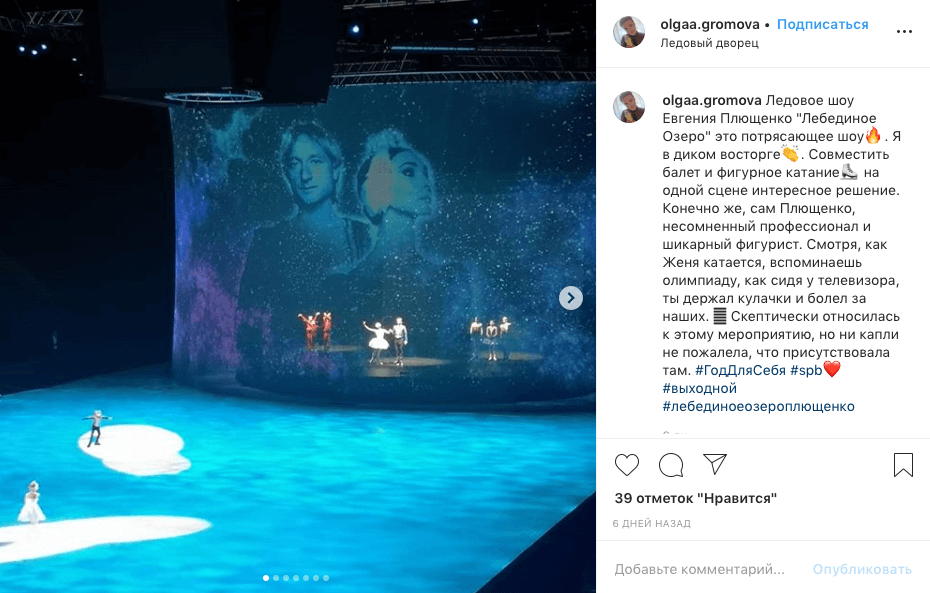Viewport: 930px width, 593px height.
Task: Share the post via paper plane icon
Action: click(x=715, y=464)
